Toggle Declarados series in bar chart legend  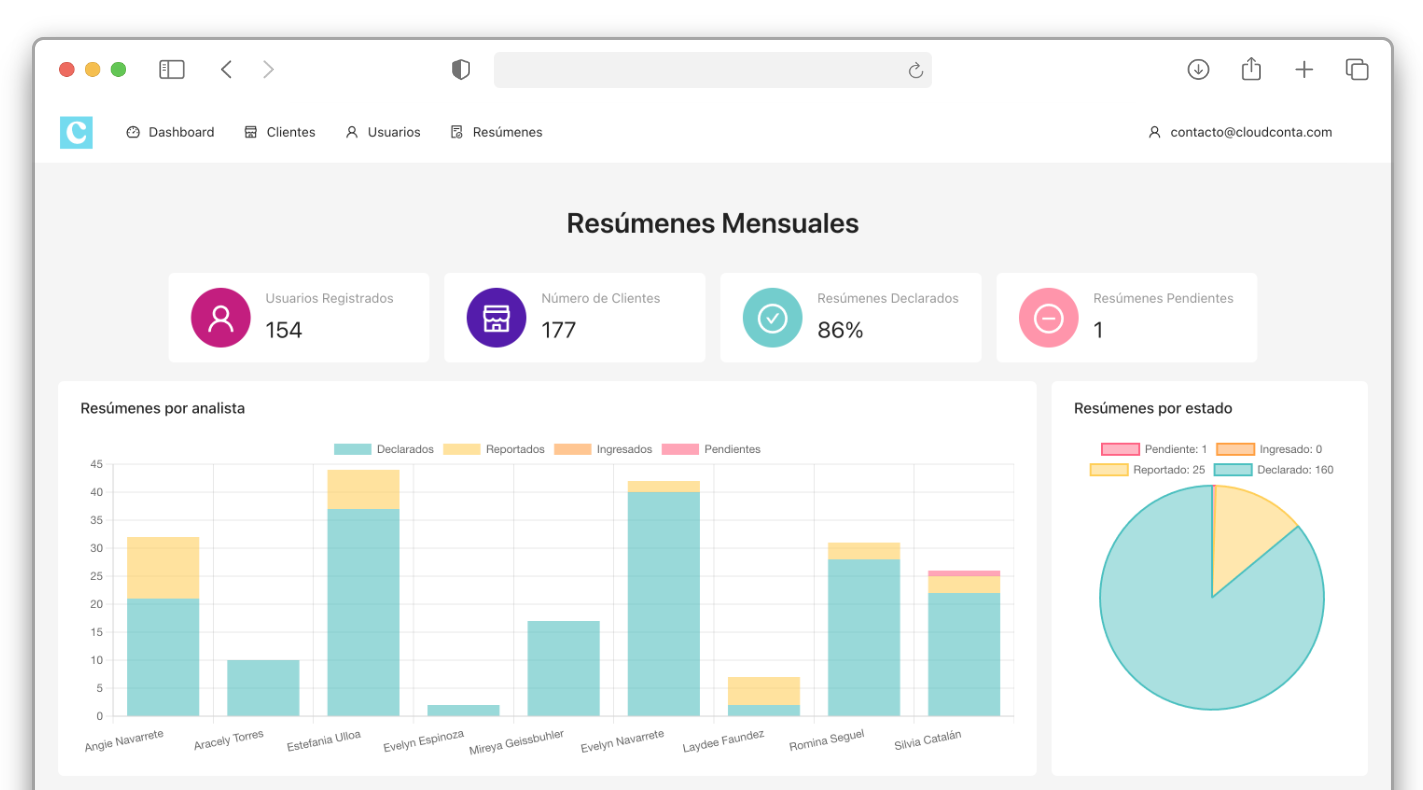[x=384, y=450]
